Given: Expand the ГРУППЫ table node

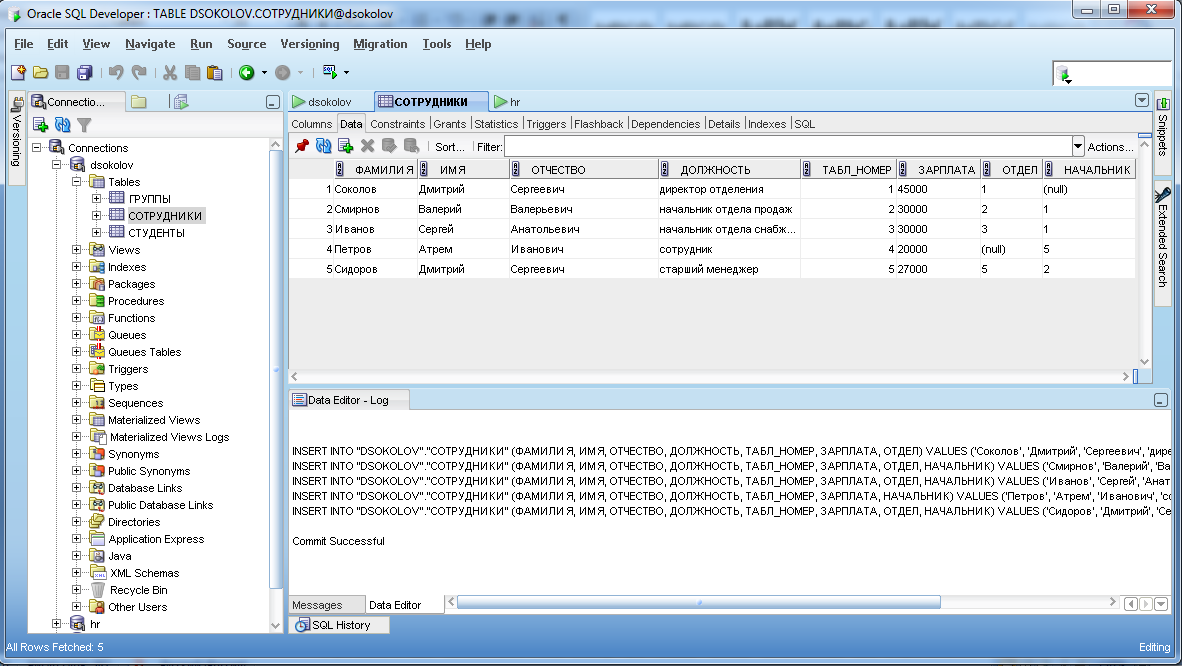Looking at the screenshot, I should [96, 198].
